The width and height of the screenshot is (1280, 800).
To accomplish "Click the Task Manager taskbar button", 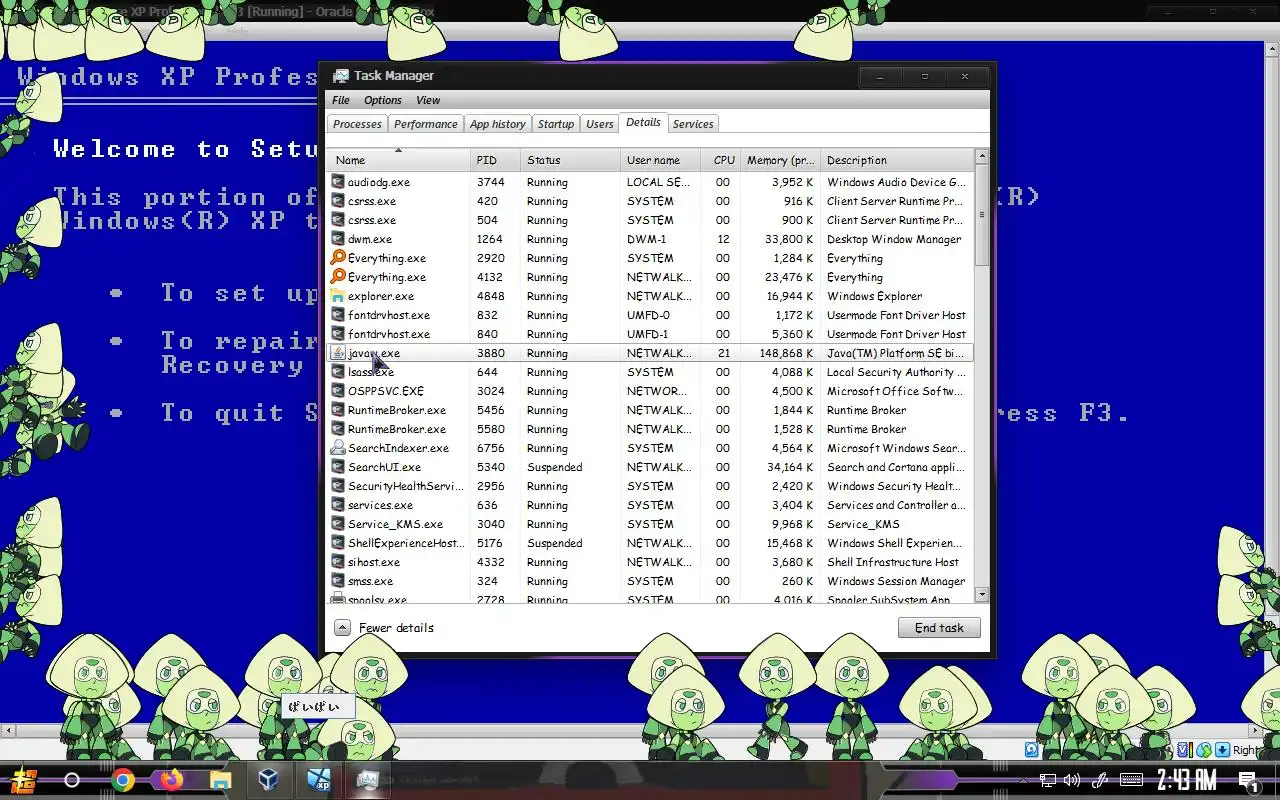I will click(x=367, y=780).
